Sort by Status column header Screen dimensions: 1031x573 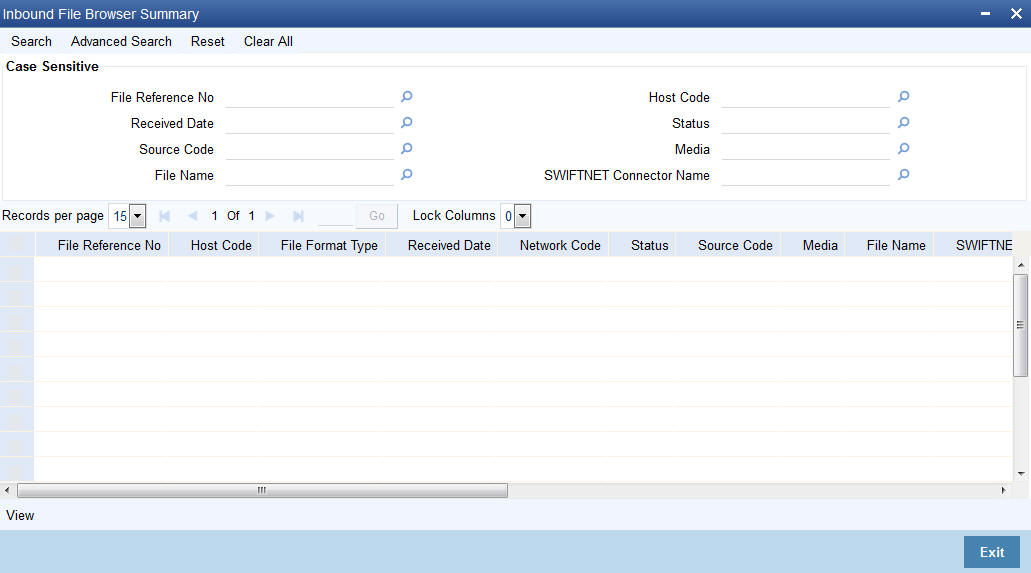pyautogui.click(x=650, y=245)
